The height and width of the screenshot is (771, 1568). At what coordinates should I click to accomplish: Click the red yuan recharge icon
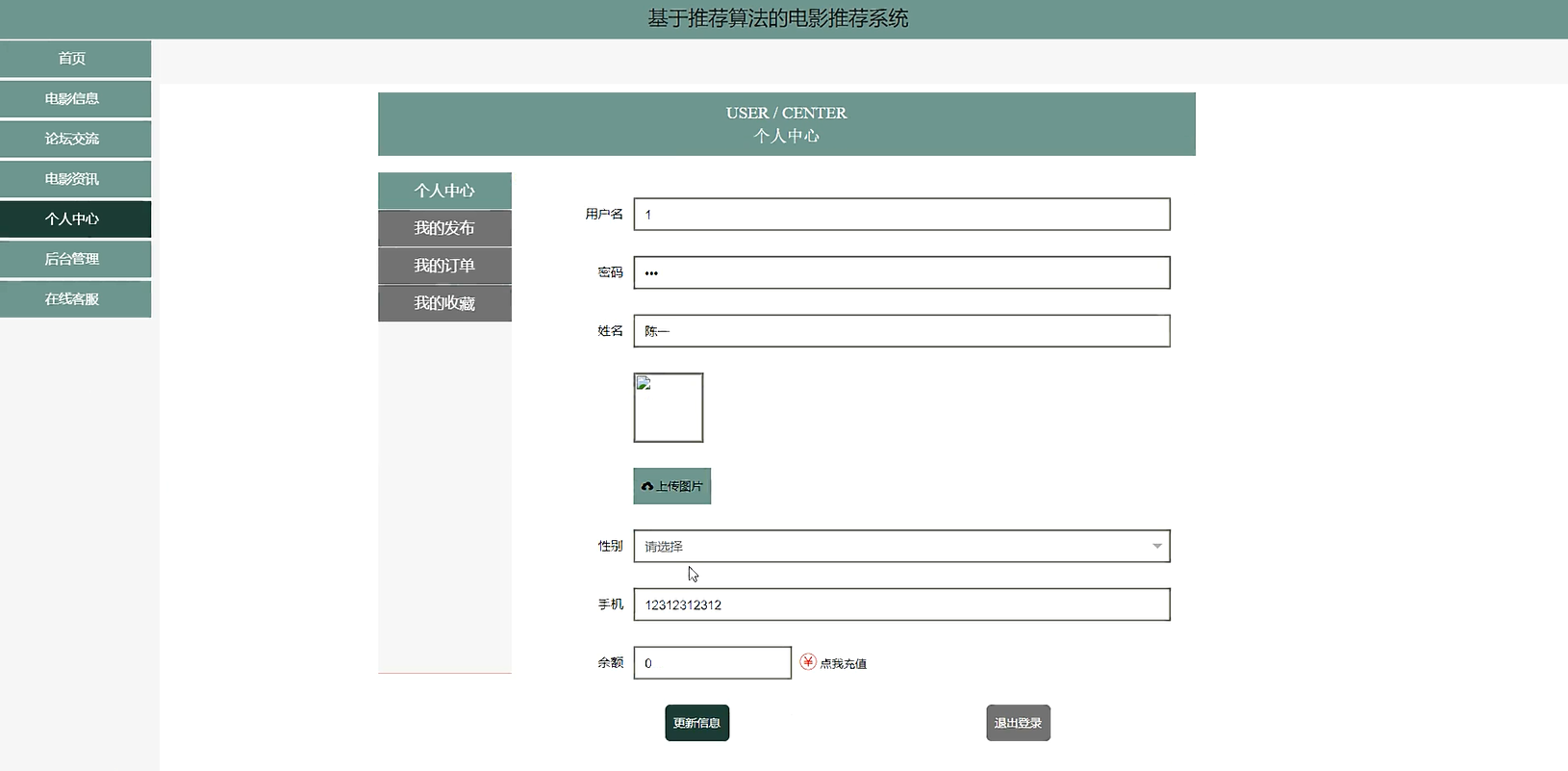point(808,662)
